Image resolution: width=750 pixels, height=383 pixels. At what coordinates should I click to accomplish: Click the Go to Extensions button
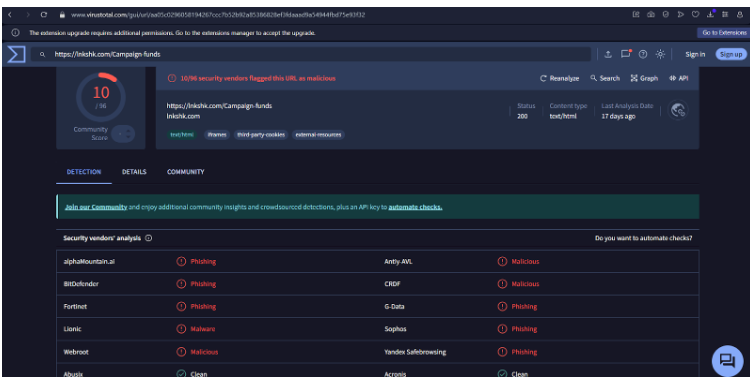coord(724,33)
